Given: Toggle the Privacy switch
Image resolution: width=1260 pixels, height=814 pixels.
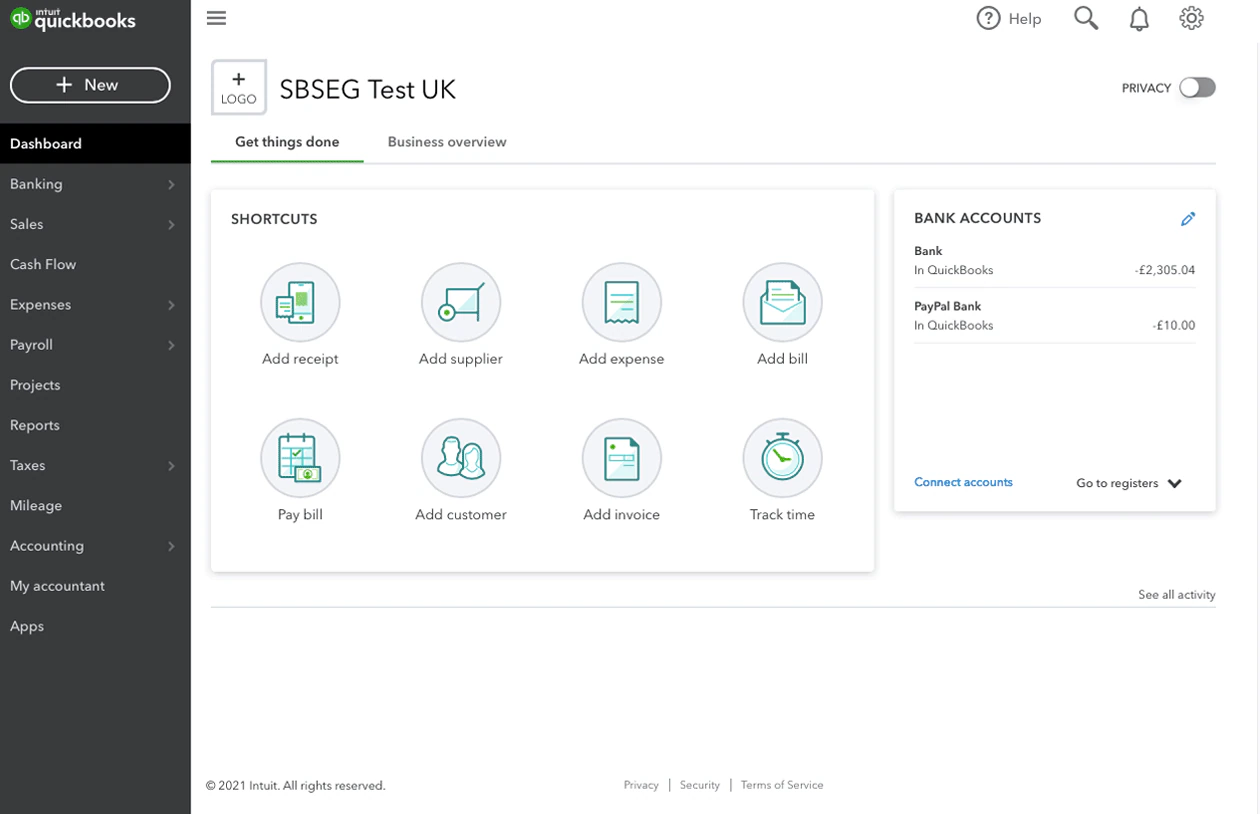Looking at the screenshot, I should pyautogui.click(x=1197, y=88).
